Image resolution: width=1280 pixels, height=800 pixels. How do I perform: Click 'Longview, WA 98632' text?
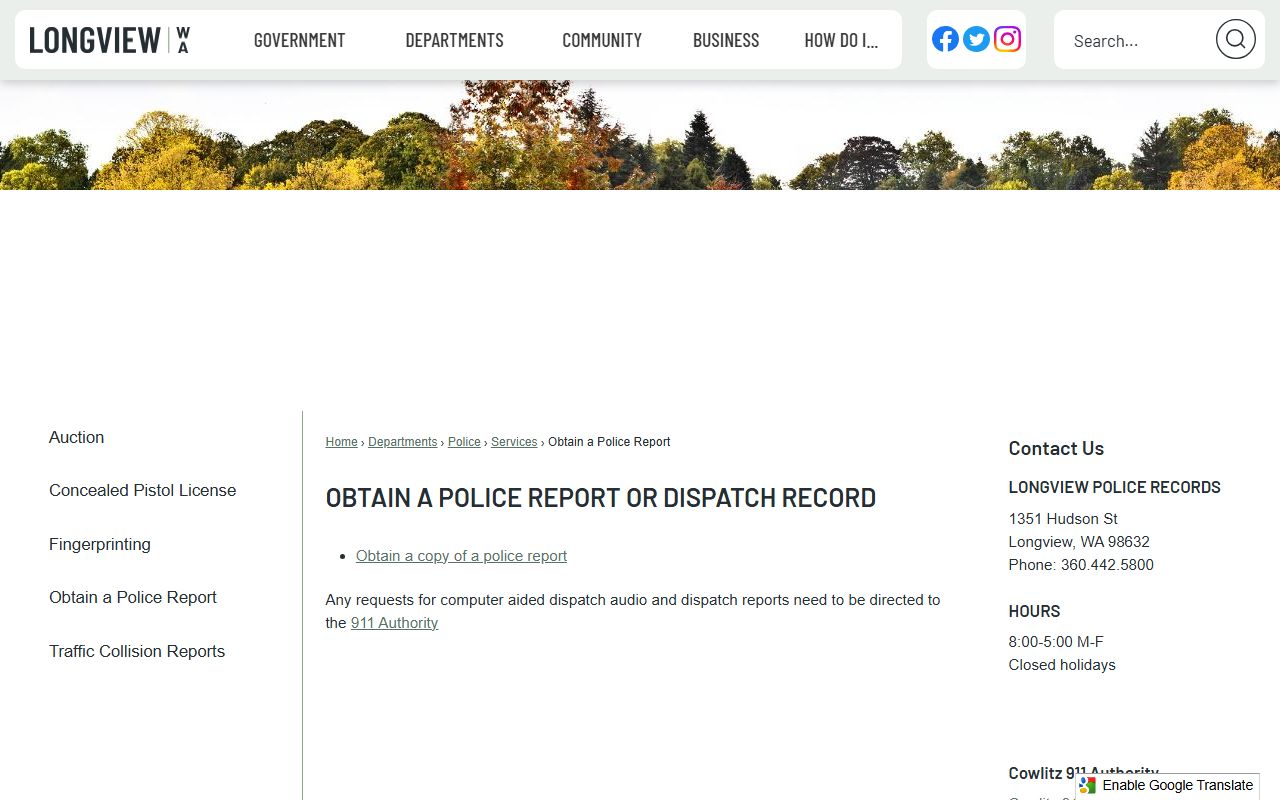click(1079, 542)
